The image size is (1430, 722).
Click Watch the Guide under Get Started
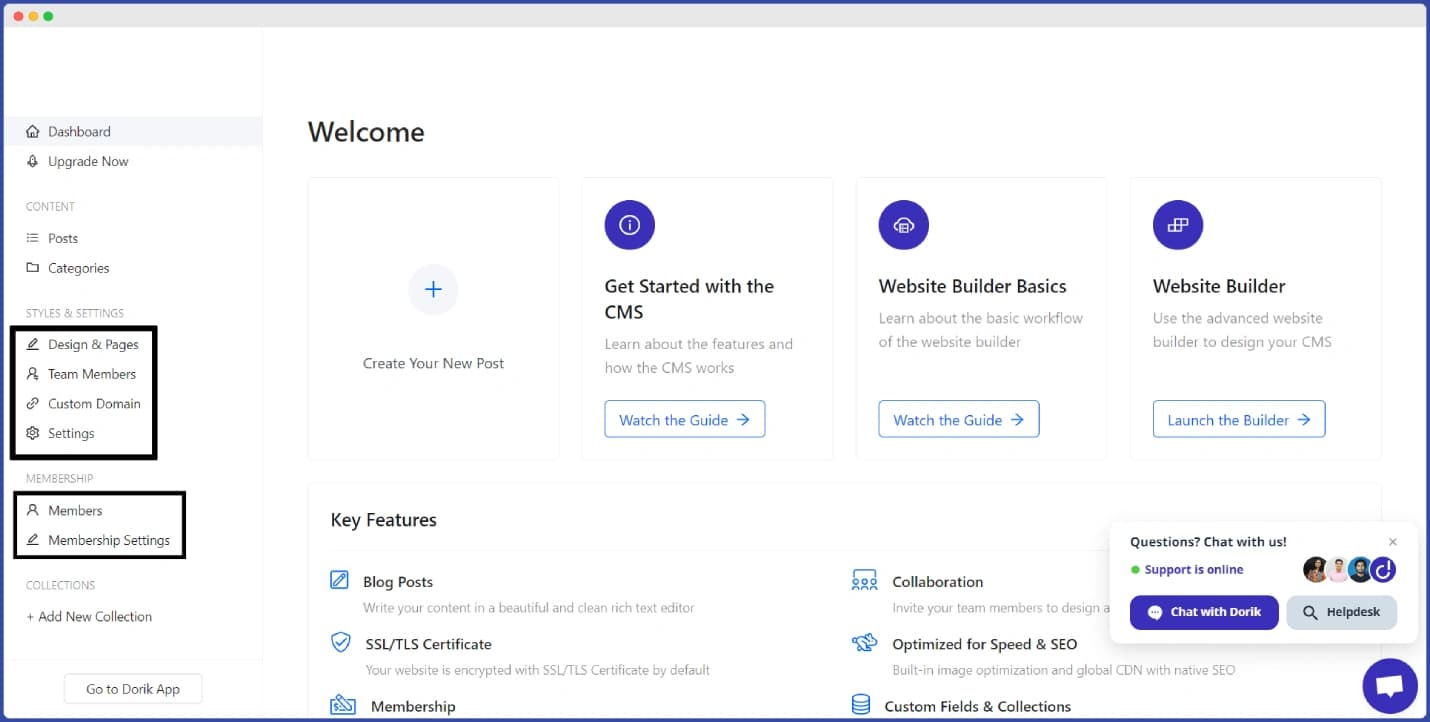(685, 420)
